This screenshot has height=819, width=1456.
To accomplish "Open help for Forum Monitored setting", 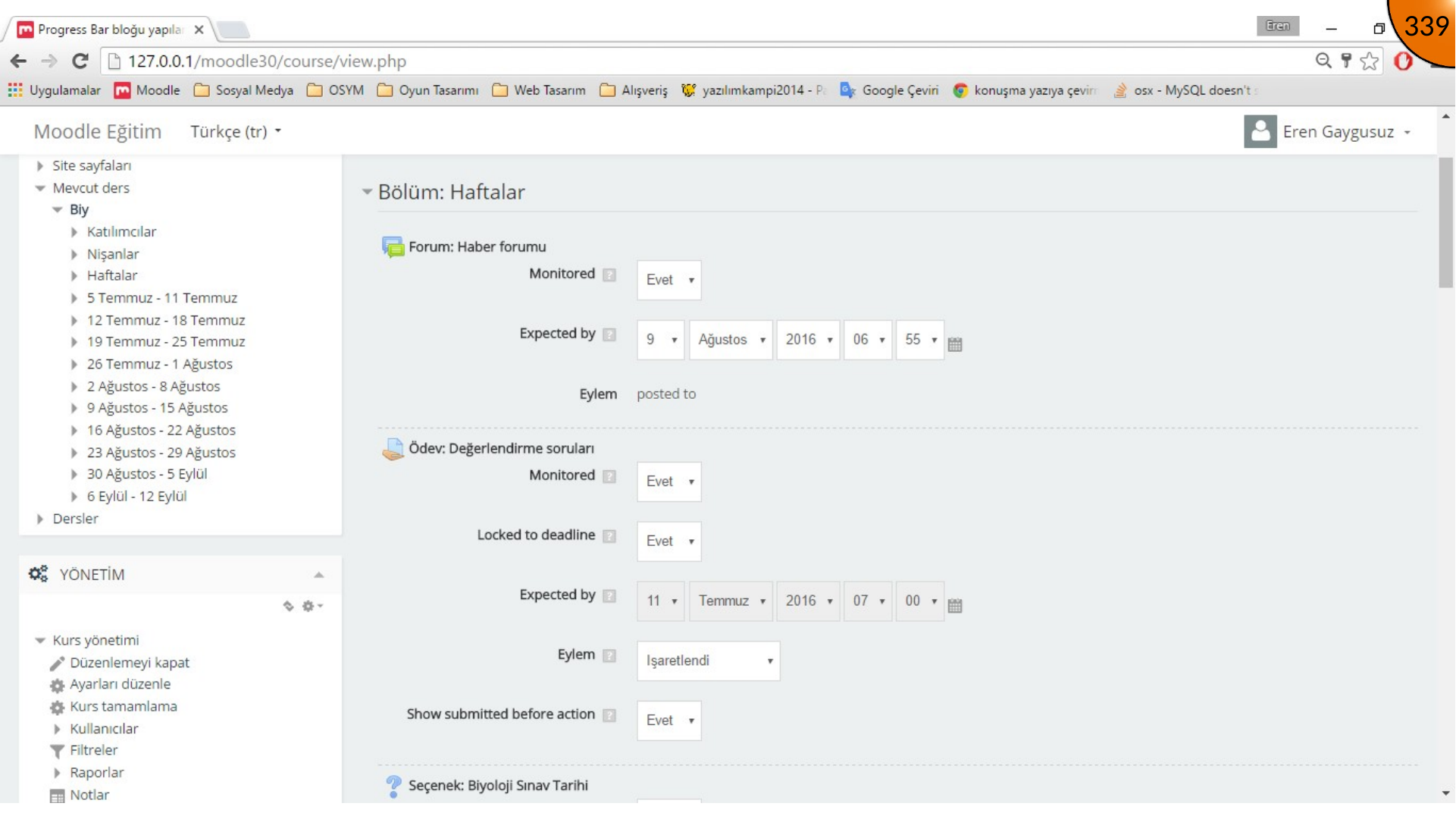I will tap(609, 275).
